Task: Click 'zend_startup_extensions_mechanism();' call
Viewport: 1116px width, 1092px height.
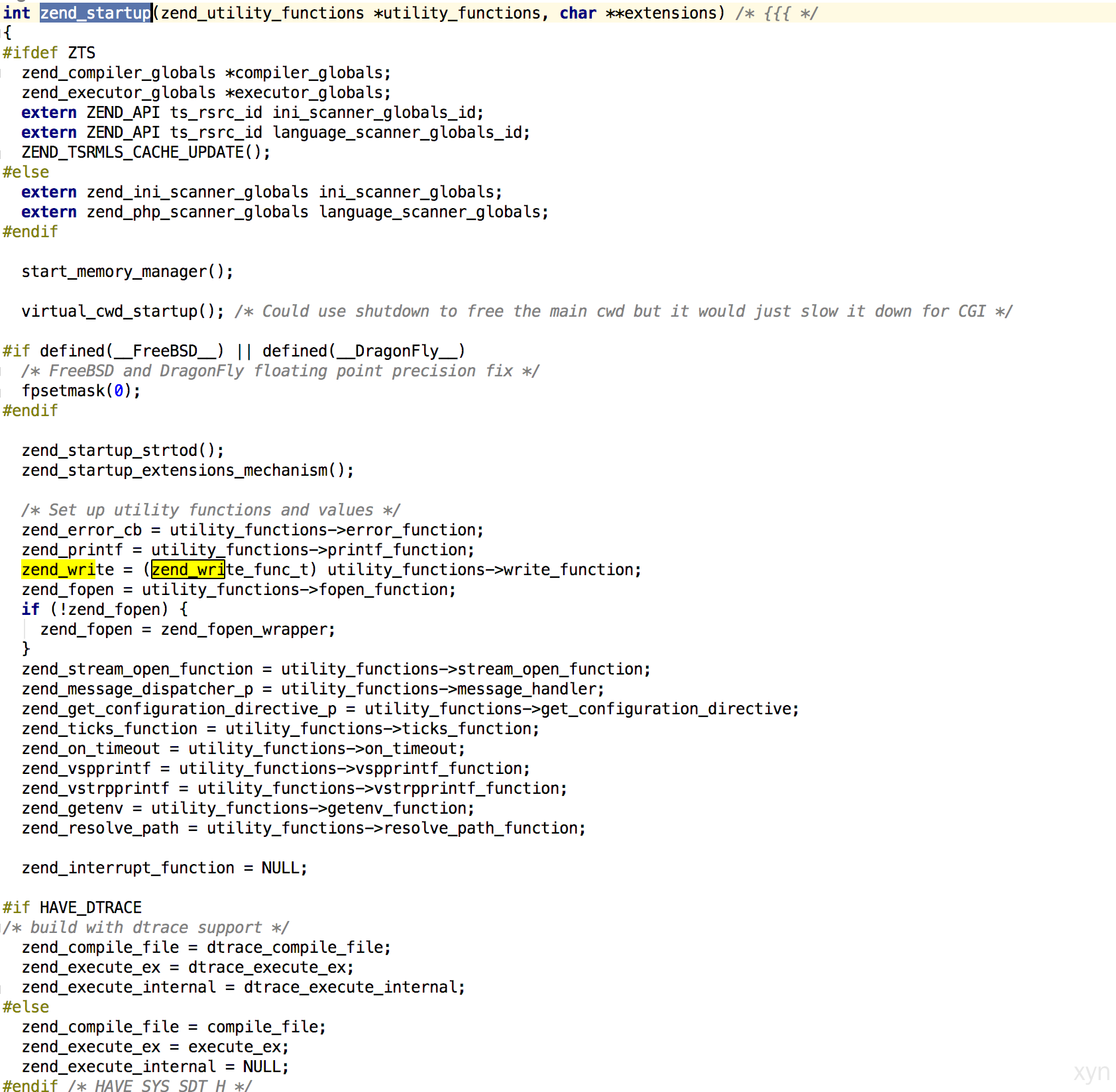Action: coord(188,470)
